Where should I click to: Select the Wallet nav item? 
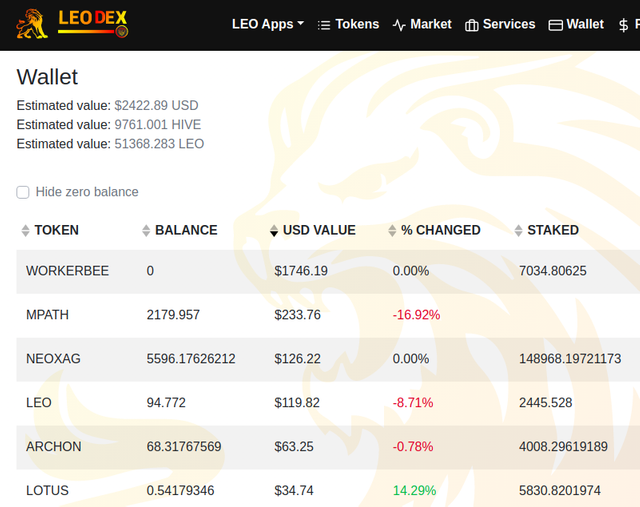[x=576, y=24]
